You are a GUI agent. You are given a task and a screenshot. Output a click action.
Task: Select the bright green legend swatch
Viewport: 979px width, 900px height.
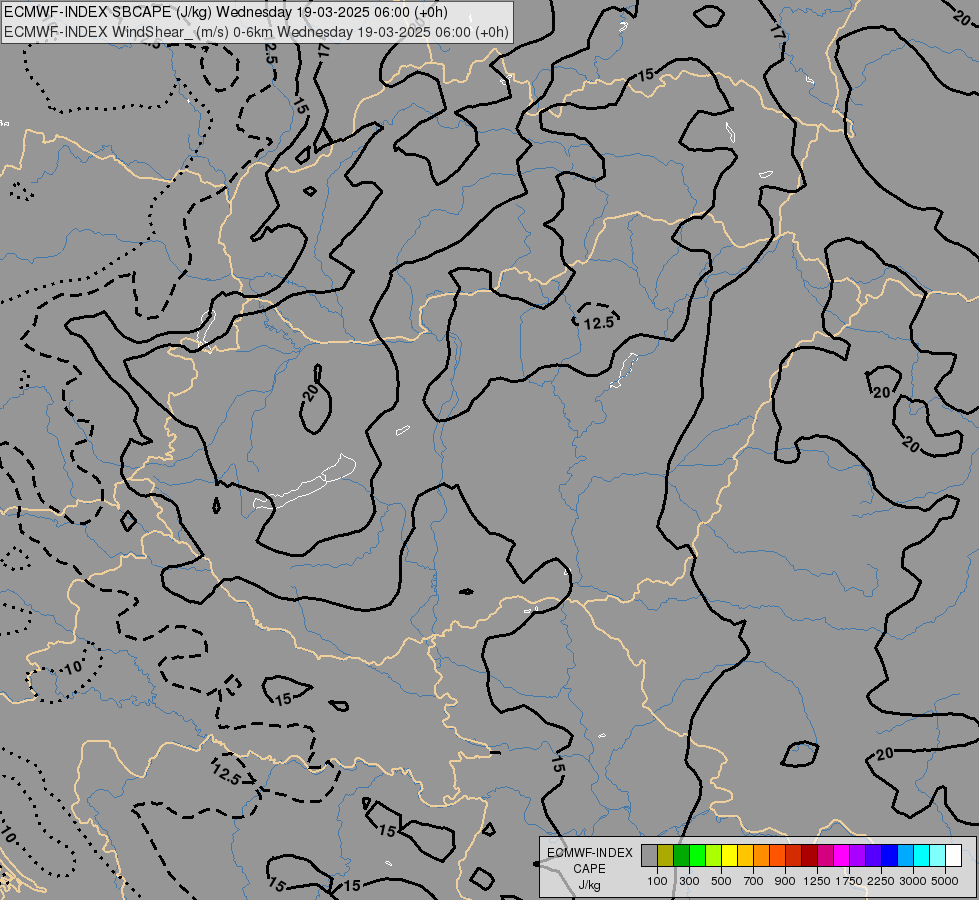pyautogui.click(x=697, y=856)
